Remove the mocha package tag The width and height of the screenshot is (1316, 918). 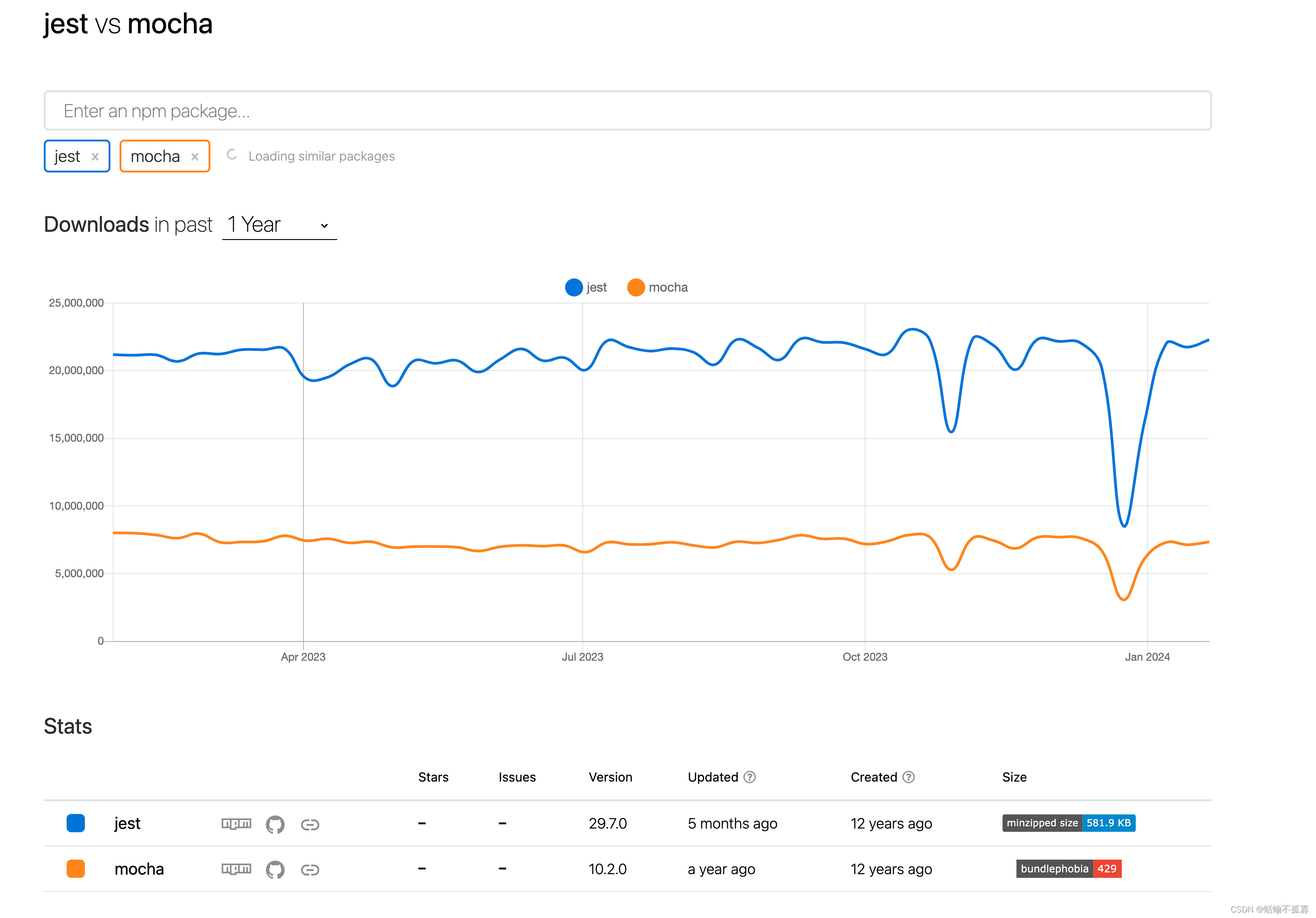point(195,156)
